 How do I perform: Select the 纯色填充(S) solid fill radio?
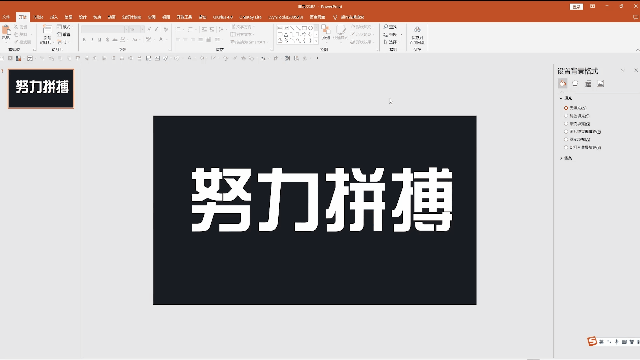click(577, 116)
